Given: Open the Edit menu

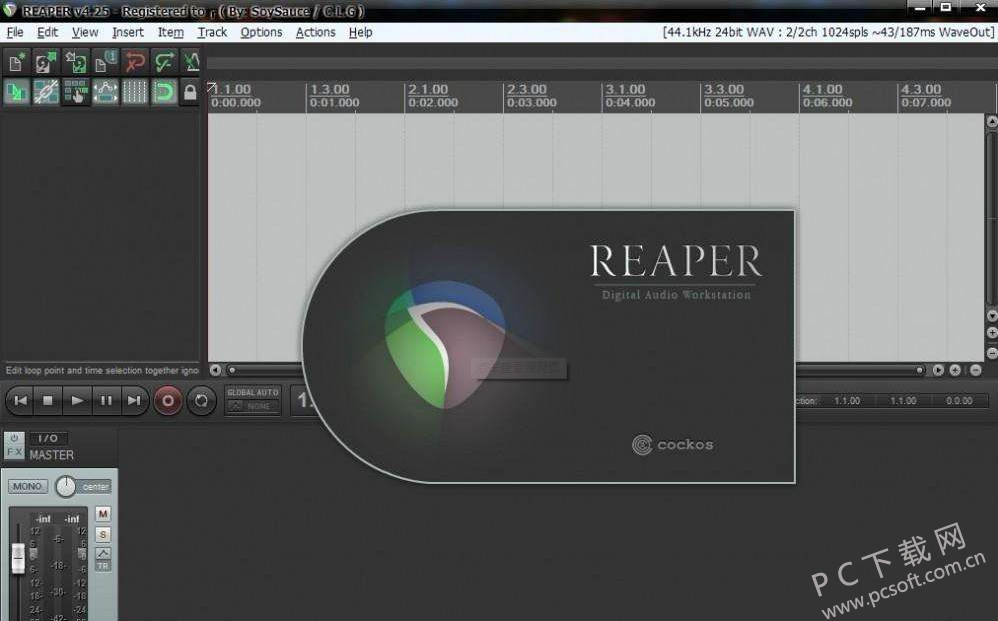Looking at the screenshot, I should tap(47, 32).
